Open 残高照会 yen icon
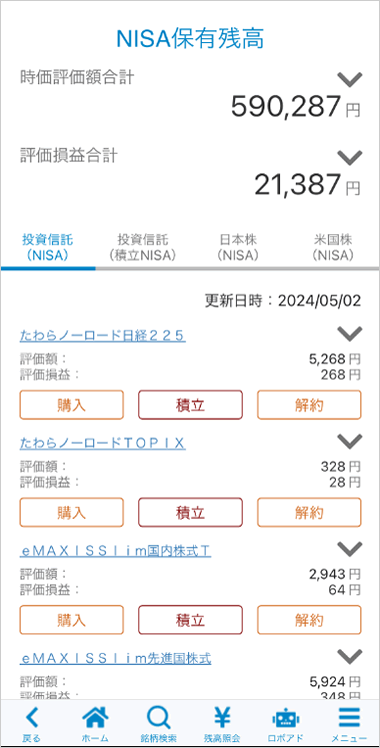The image size is (380, 748). tap(222, 717)
